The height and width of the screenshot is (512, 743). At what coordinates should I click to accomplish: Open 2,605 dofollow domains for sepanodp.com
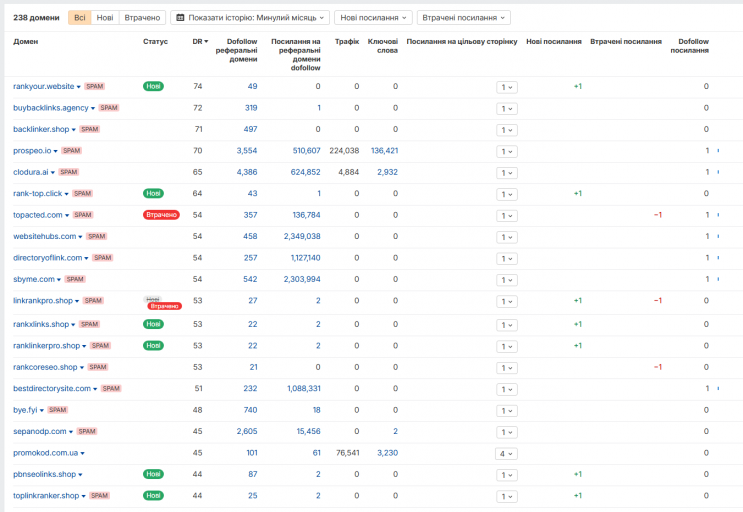(x=247, y=431)
